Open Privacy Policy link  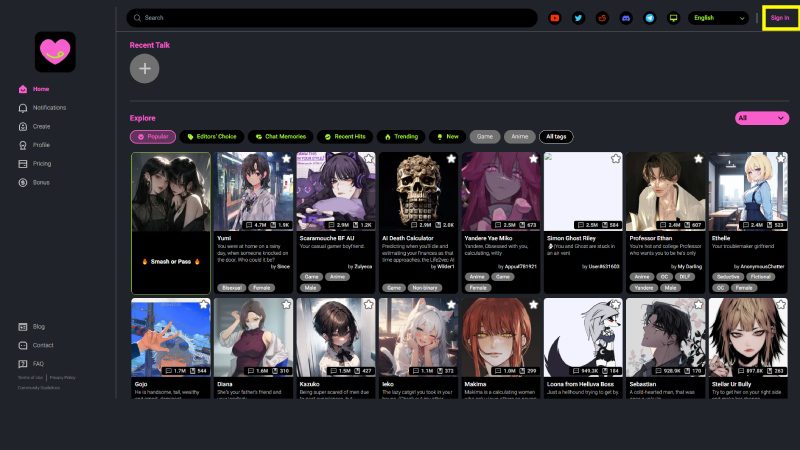(63, 378)
